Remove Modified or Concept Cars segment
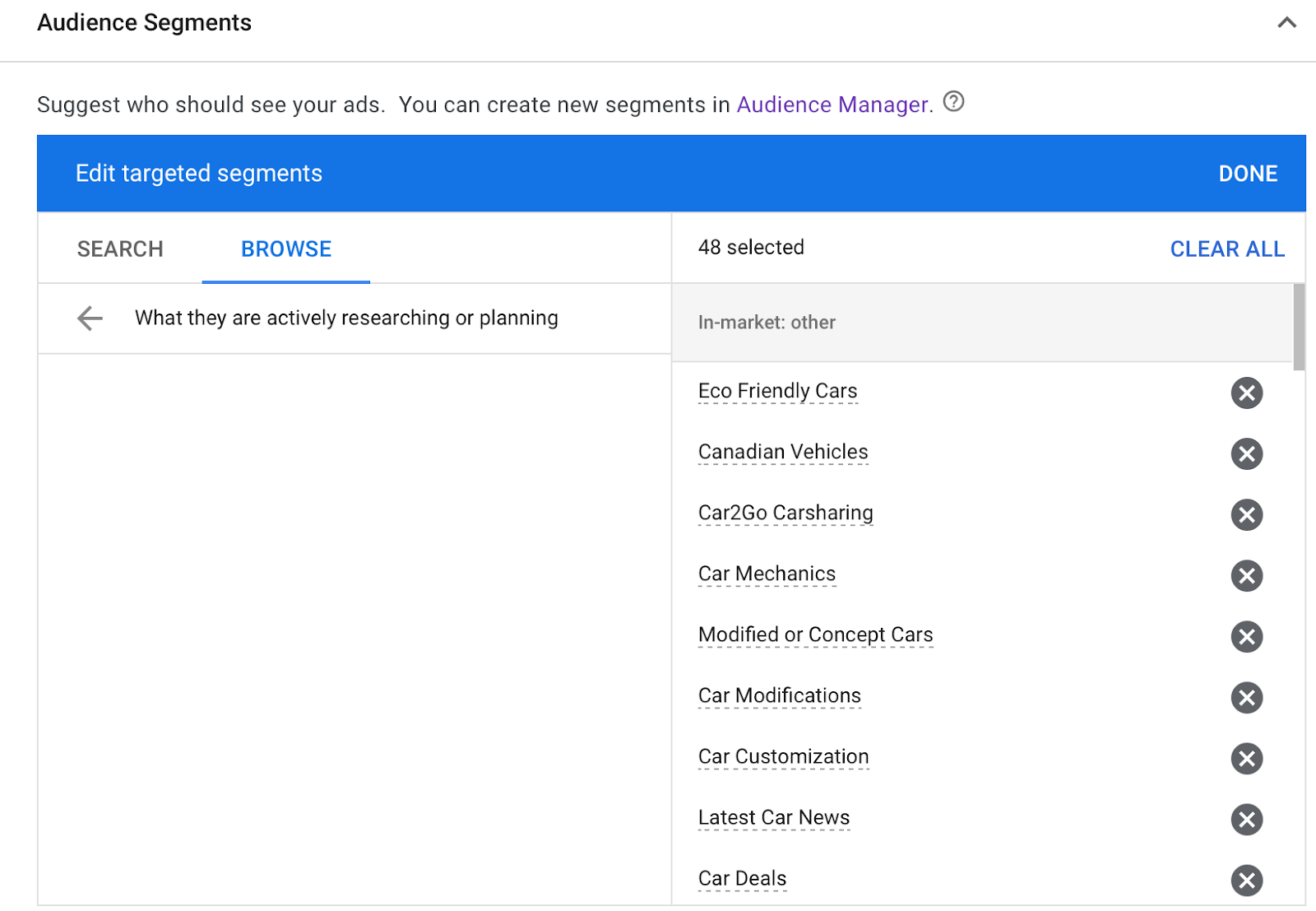Image resolution: width=1316 pixels, height=911 pixels. pos(1246,636)
